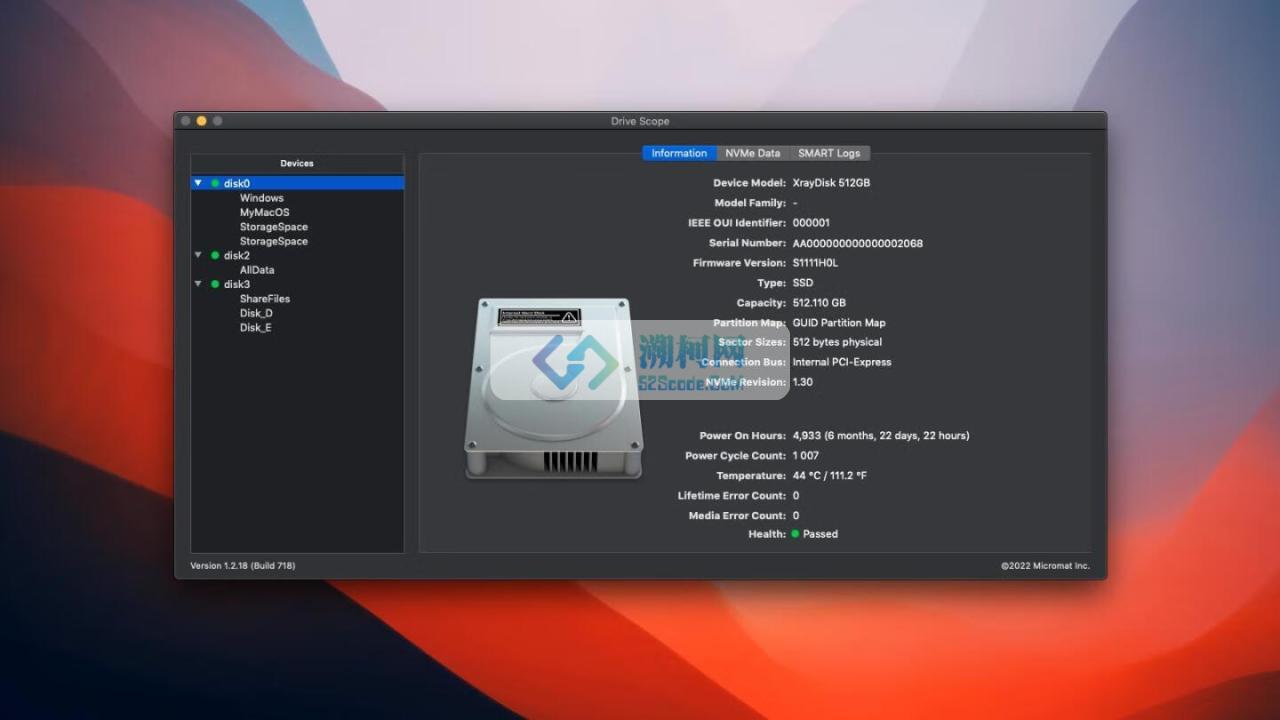This screenshot has height=720, width=1280.
Task: Click the Devices column header
Action: 297,163
